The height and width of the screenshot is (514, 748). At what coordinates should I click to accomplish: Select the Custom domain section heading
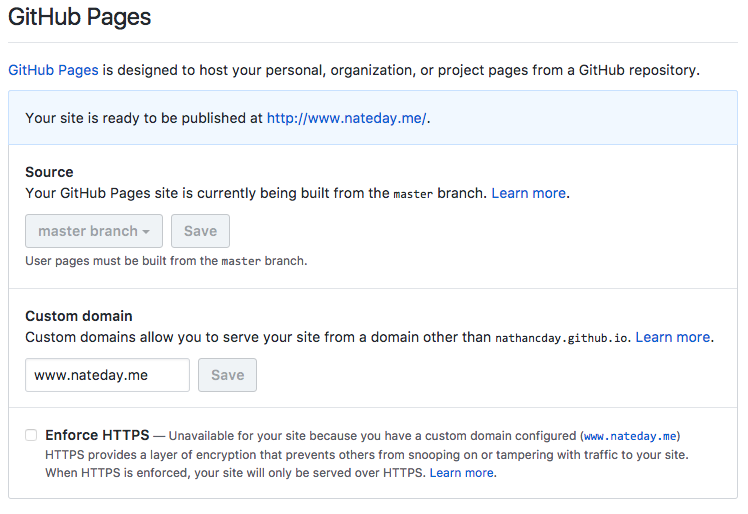click(79, 316)
